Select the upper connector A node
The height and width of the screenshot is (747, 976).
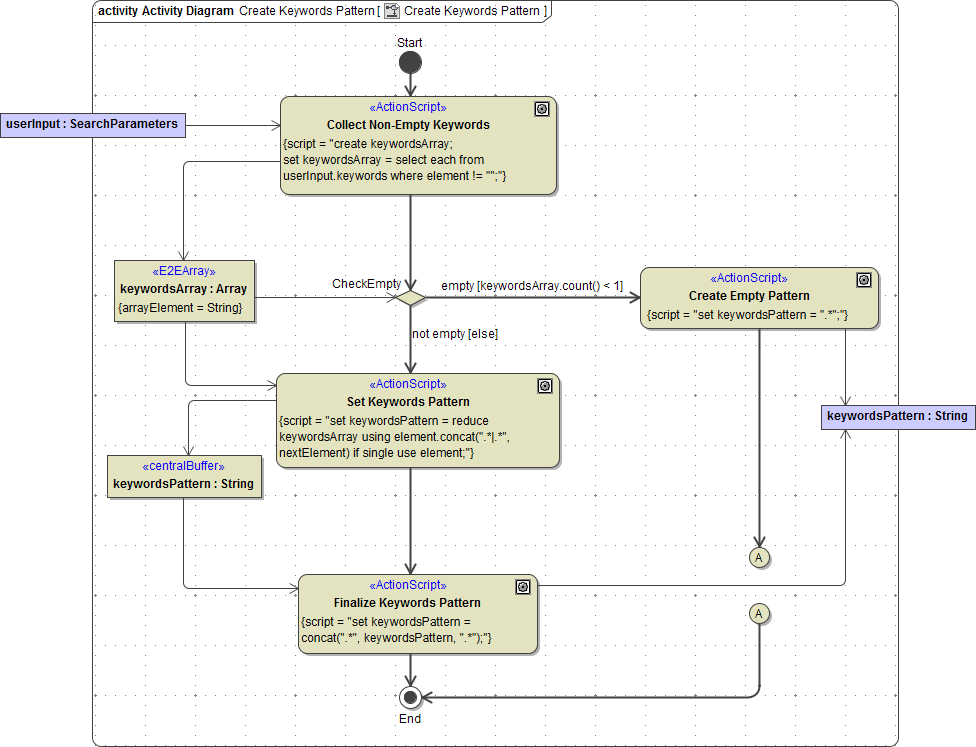click(760, 559)
